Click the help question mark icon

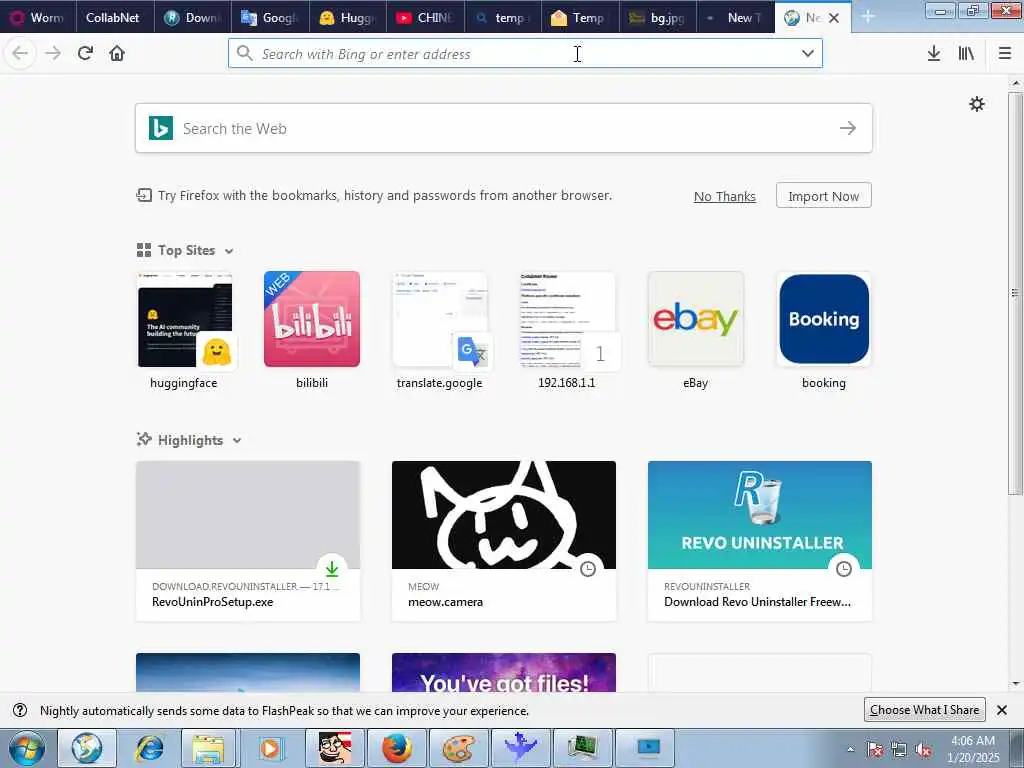(x=20, y=710)
